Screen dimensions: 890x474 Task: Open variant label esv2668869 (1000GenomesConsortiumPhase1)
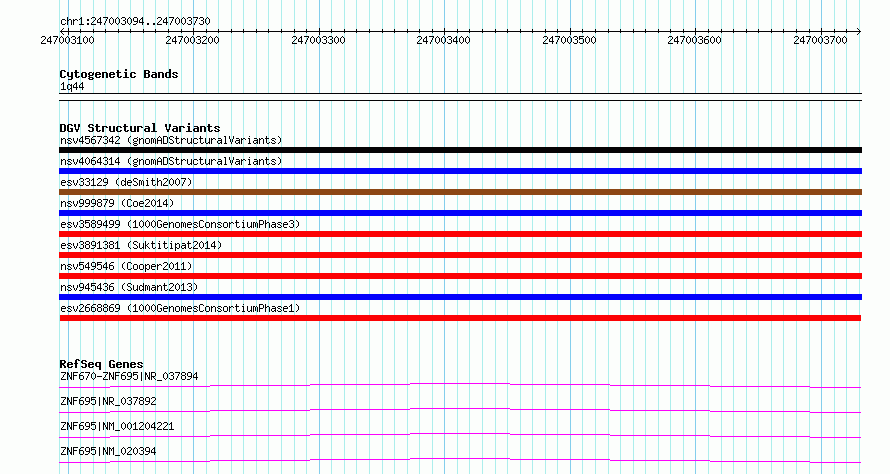point(180,308)
